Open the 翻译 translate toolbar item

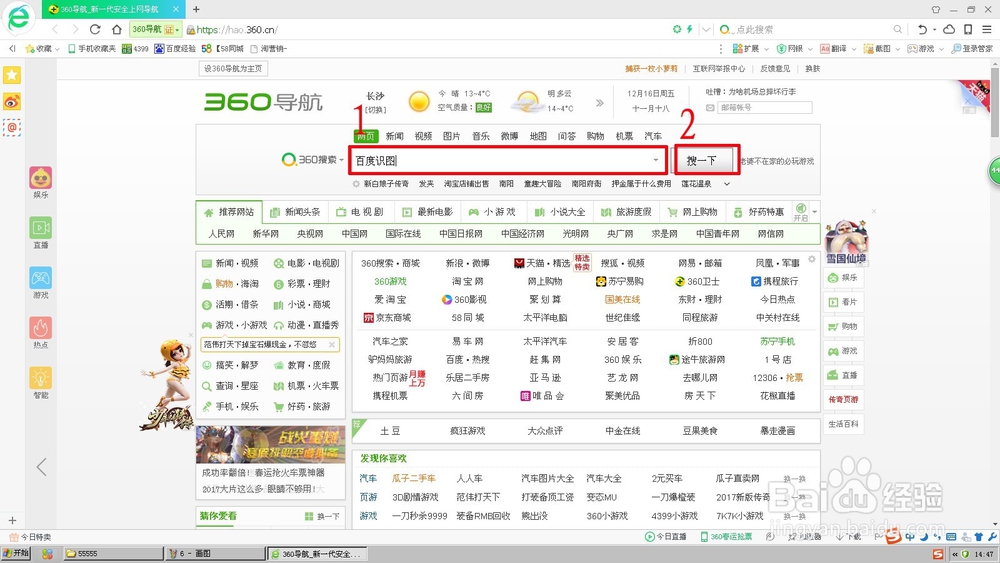tap(834, 48)
